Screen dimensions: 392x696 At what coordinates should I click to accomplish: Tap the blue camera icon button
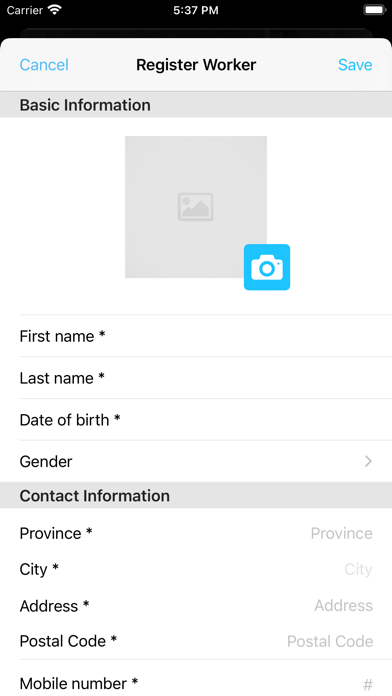[x=267, y=267]
